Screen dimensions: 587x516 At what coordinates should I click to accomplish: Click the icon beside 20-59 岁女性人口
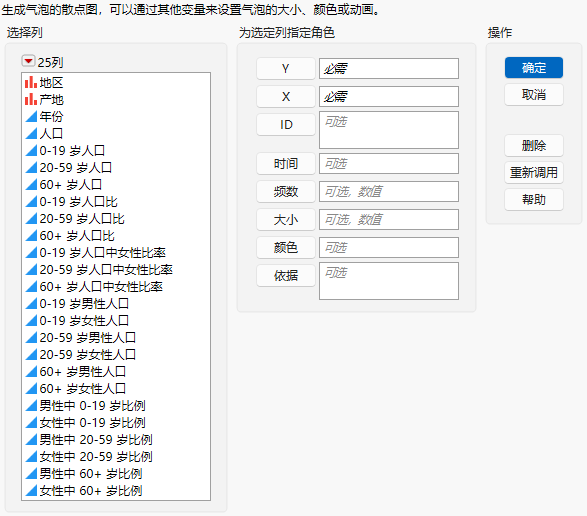(31, 355)
